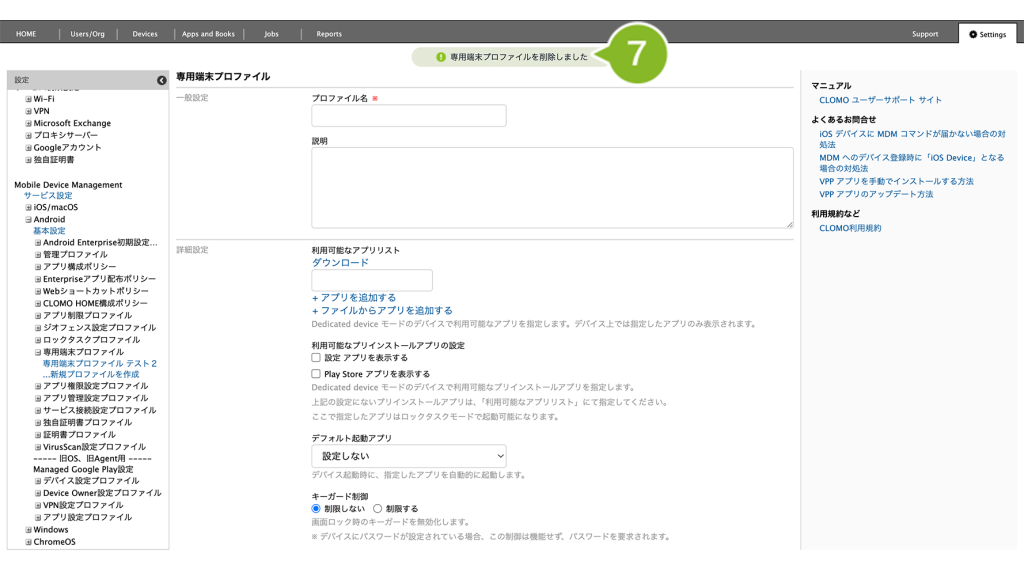Expand the Windows tree node icon

pyautogui.click(x=29, y=530)
